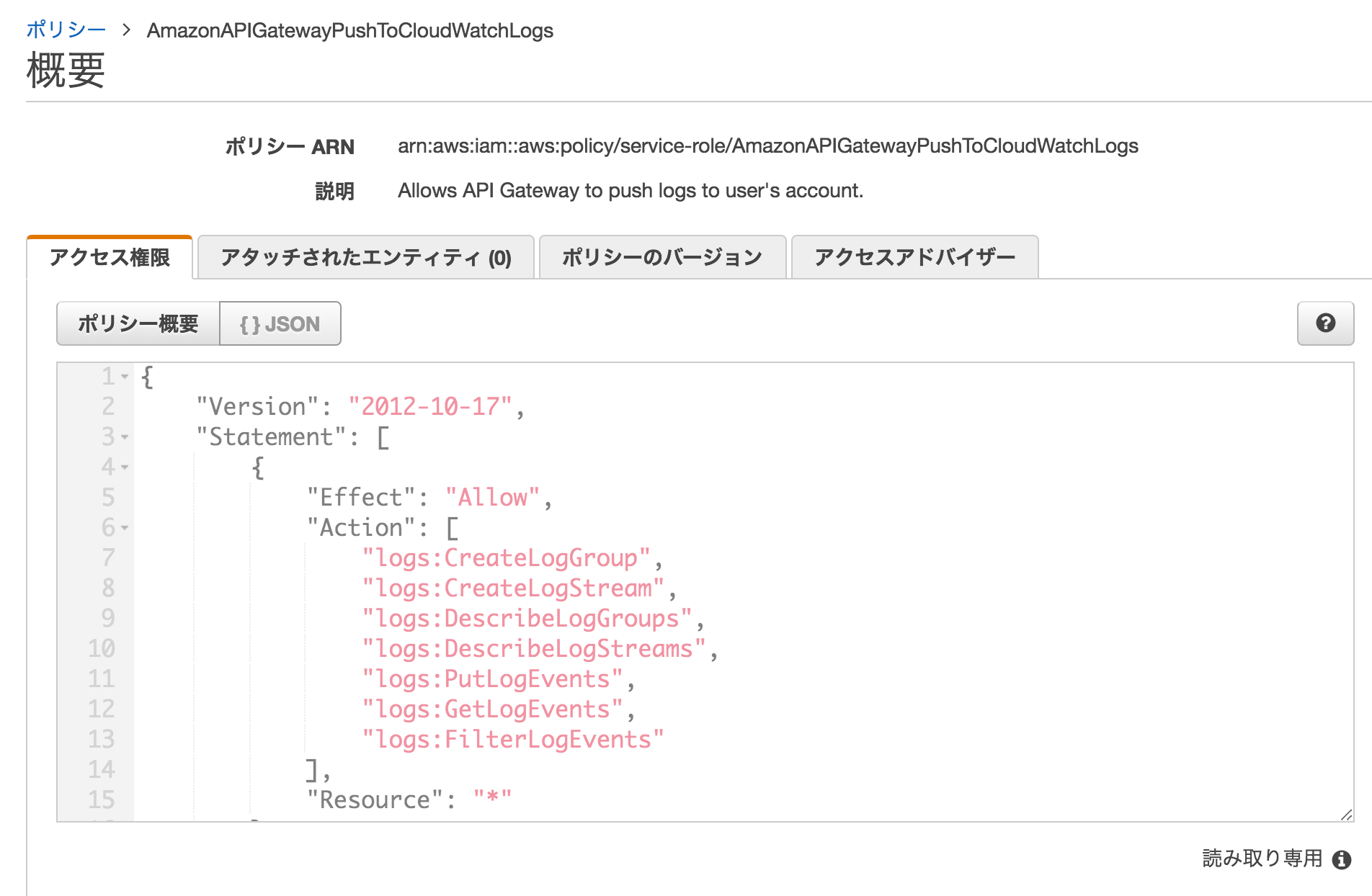Image resolution: width=1372 pixels, height=896 pixels.
Task: Click the "Statement" key in JSON
Action: click(272, 437)
